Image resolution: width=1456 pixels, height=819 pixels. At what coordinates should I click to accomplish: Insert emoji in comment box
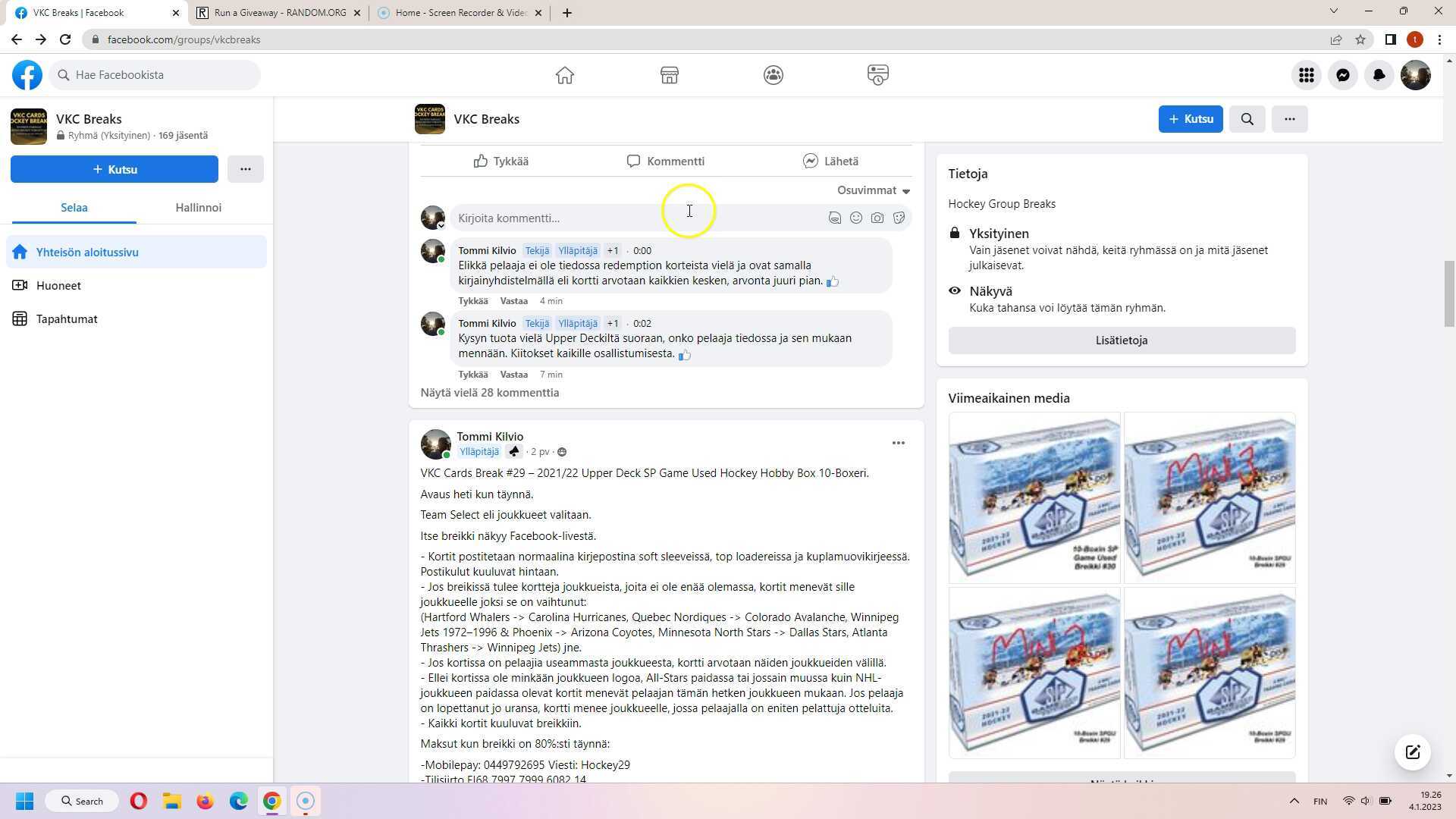(x=856, y=218)
